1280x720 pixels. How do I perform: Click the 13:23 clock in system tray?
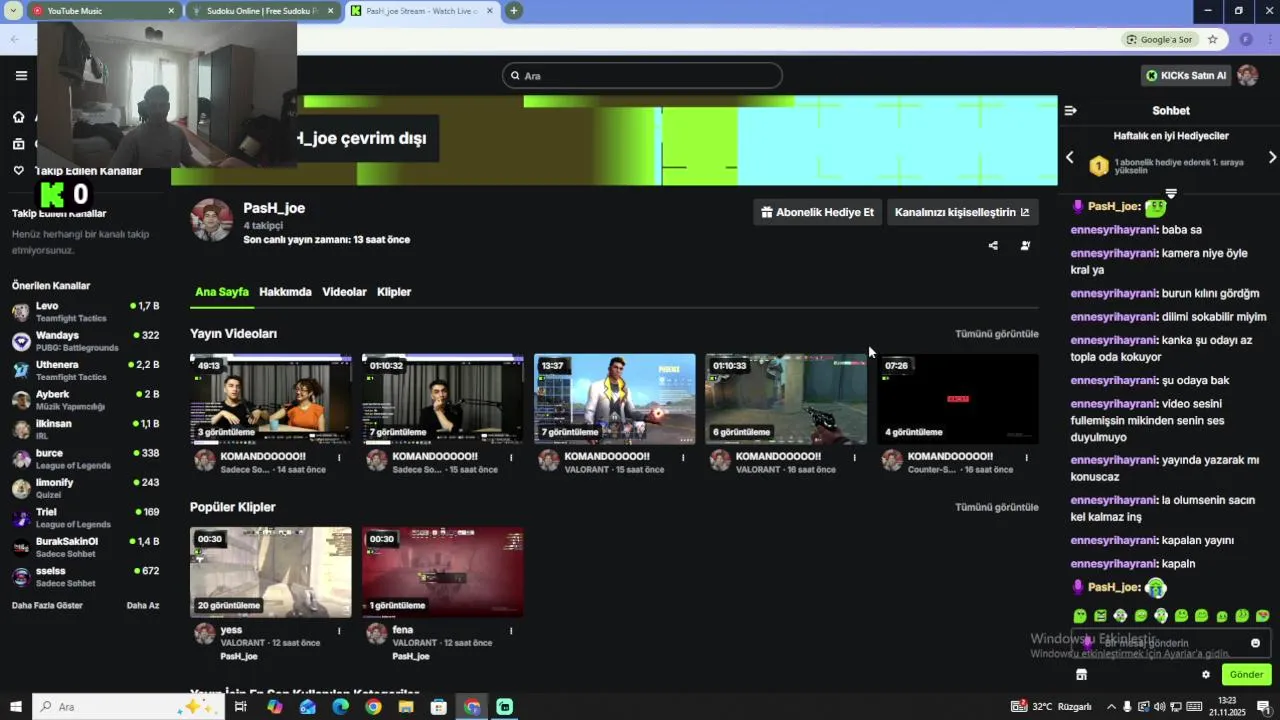[1227, 707]
